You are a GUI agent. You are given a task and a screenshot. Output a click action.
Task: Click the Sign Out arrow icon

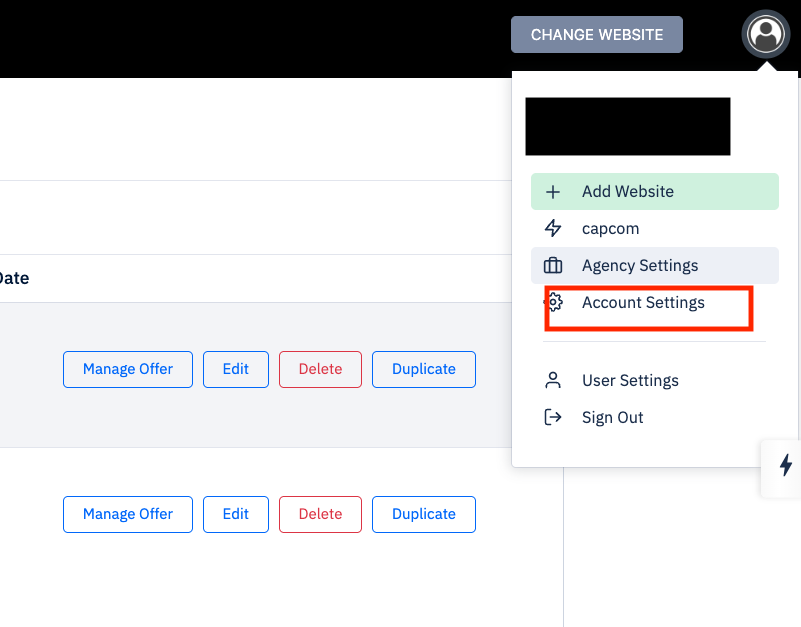[553, 418]
